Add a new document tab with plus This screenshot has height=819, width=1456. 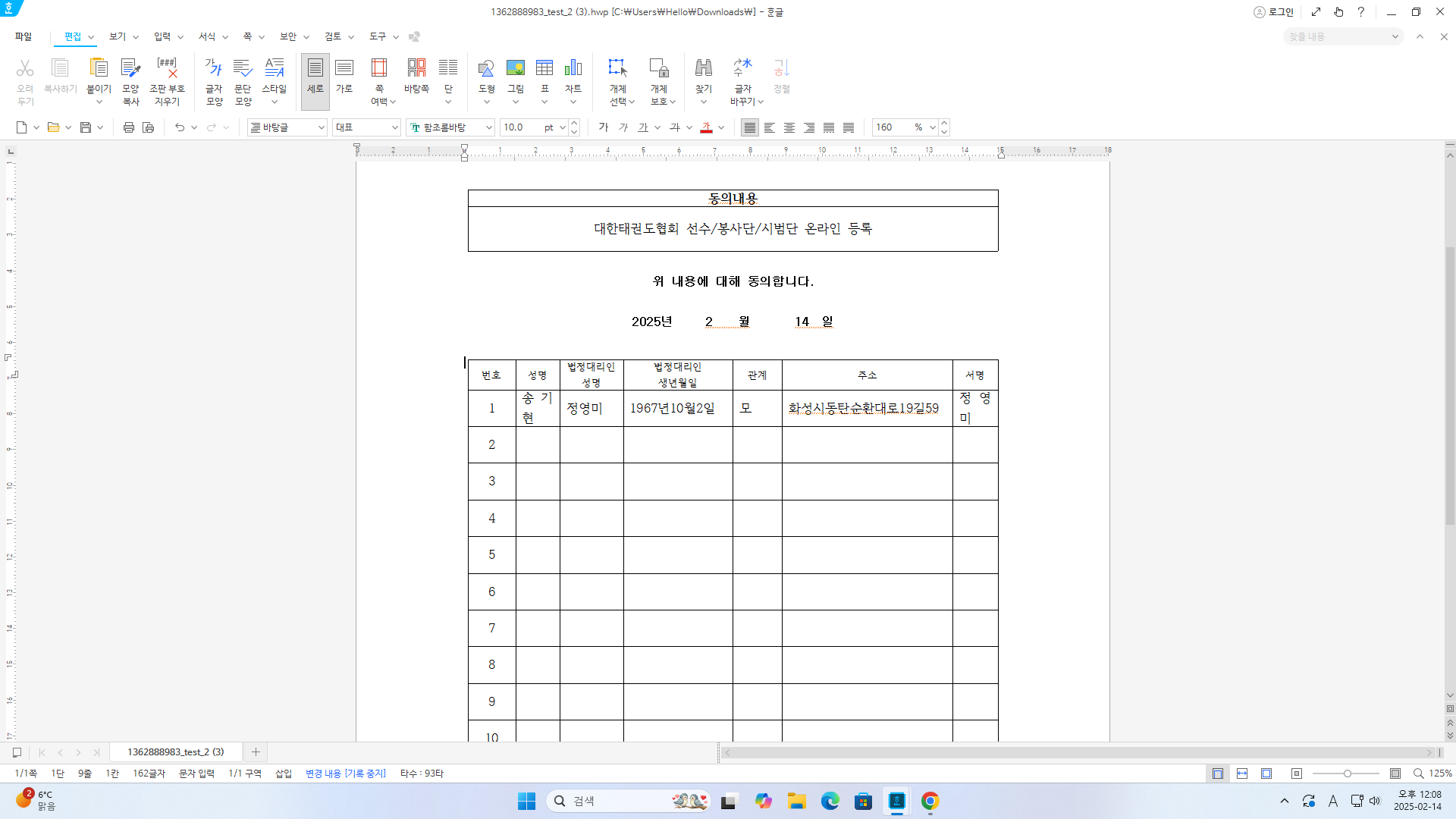point(256,752)
